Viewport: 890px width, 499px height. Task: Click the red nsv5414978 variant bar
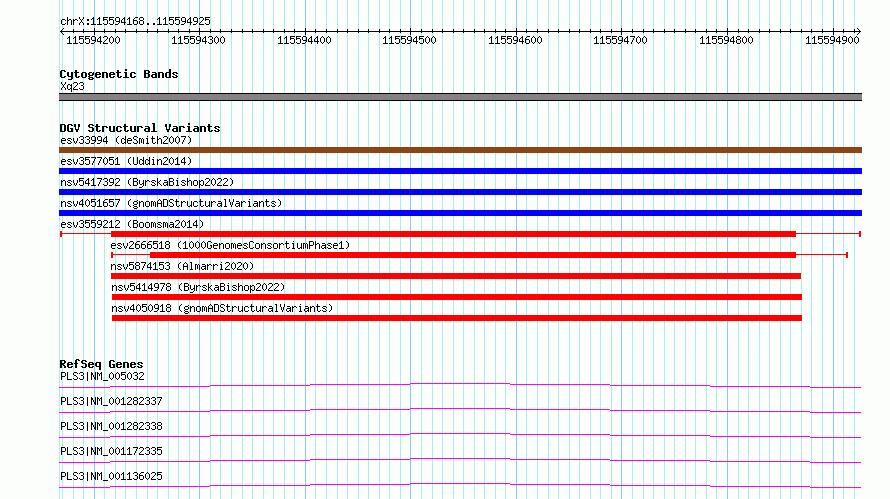457,297
